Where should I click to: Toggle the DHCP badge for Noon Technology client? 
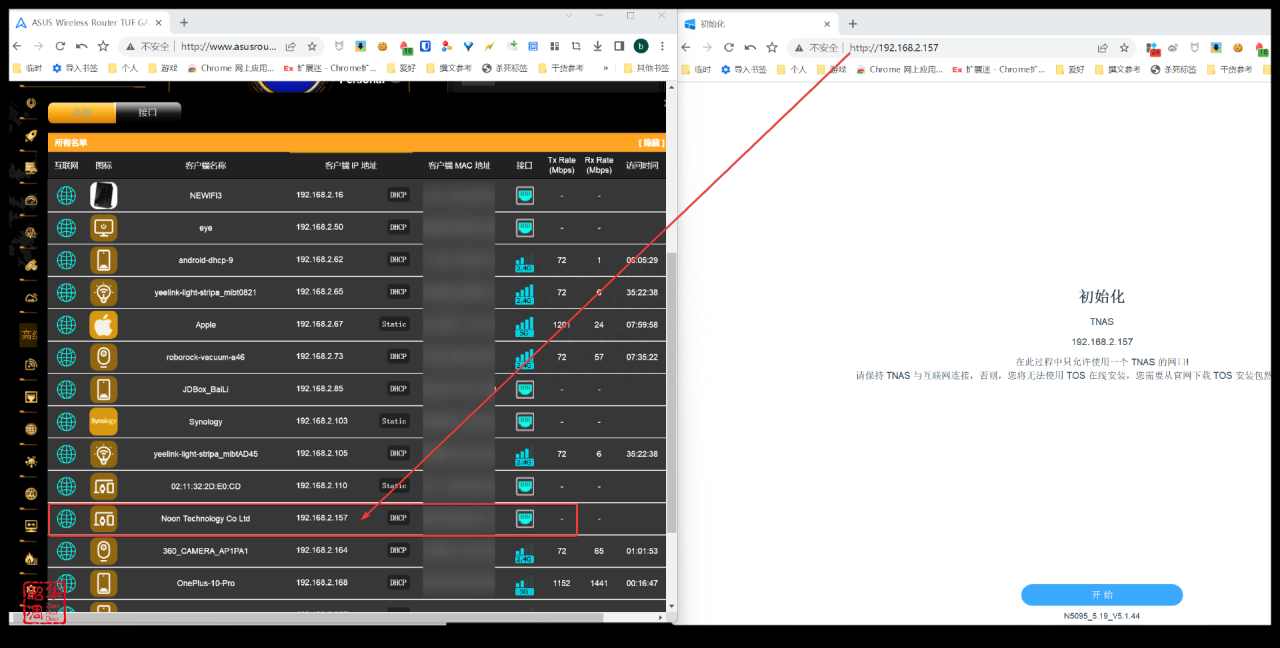pos(398,518)
